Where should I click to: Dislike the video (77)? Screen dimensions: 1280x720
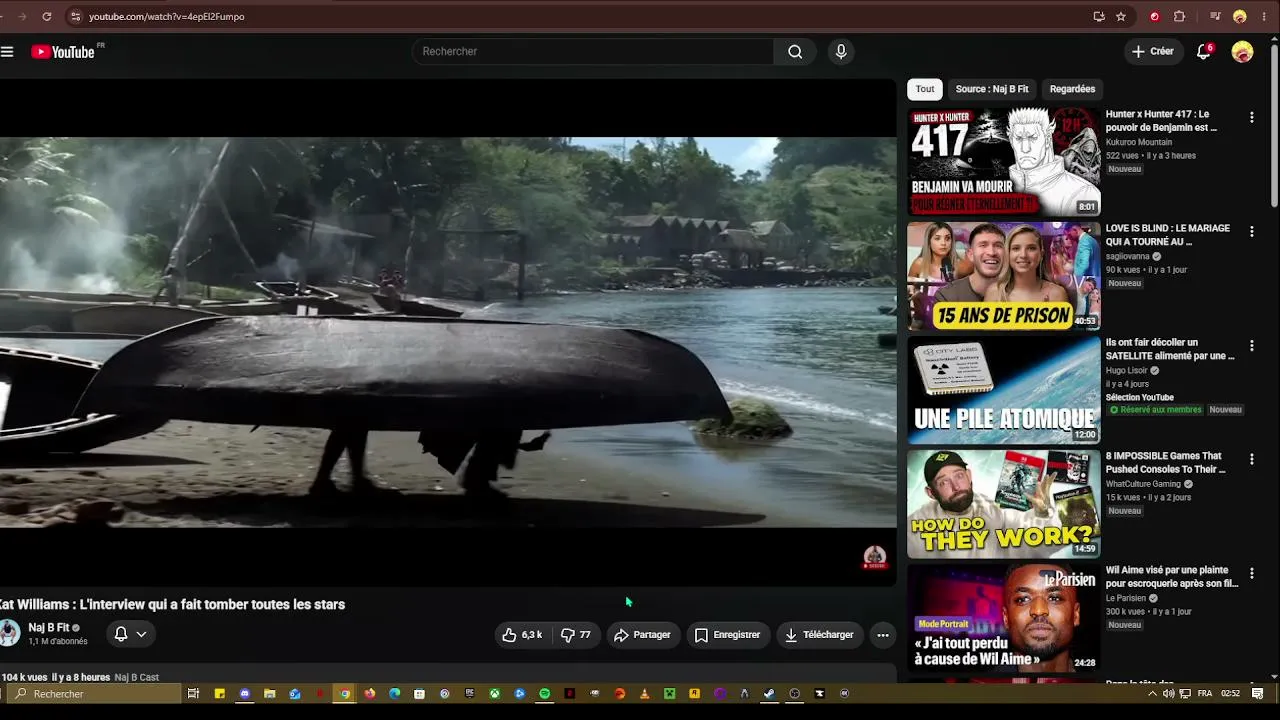[576, 635]
